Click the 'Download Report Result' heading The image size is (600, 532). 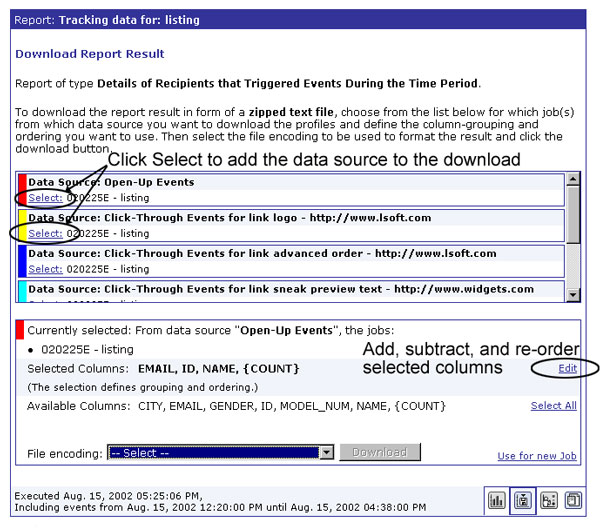click(x=90, y=54)
